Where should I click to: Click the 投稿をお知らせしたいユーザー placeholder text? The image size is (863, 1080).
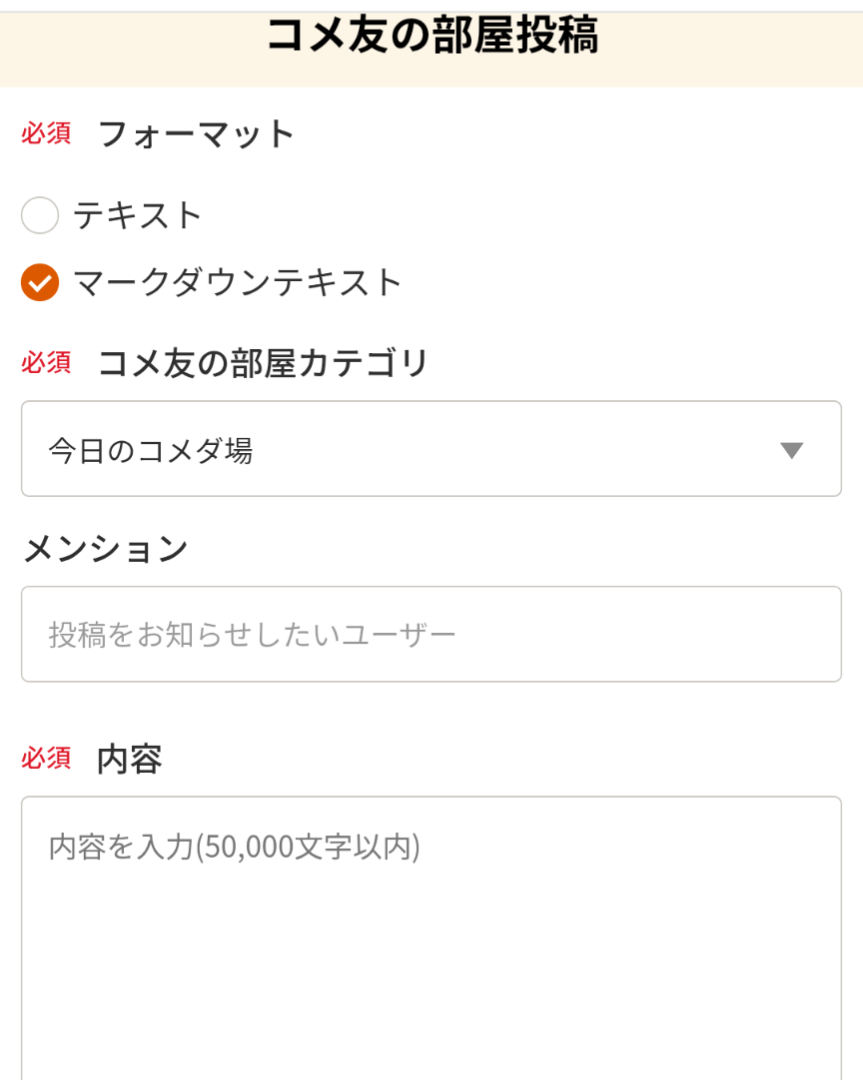[252, 634]
